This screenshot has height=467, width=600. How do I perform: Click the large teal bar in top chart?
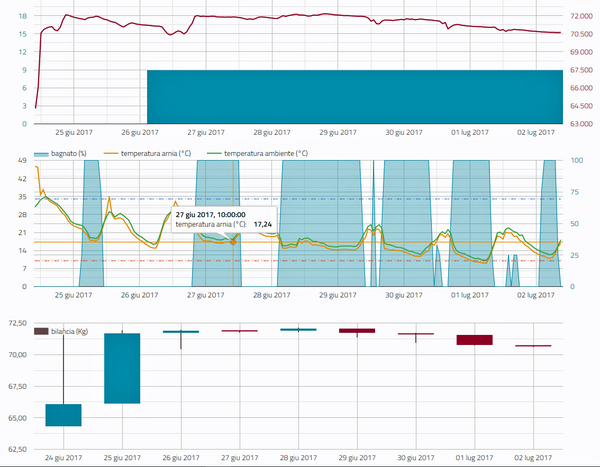[350, 97]
